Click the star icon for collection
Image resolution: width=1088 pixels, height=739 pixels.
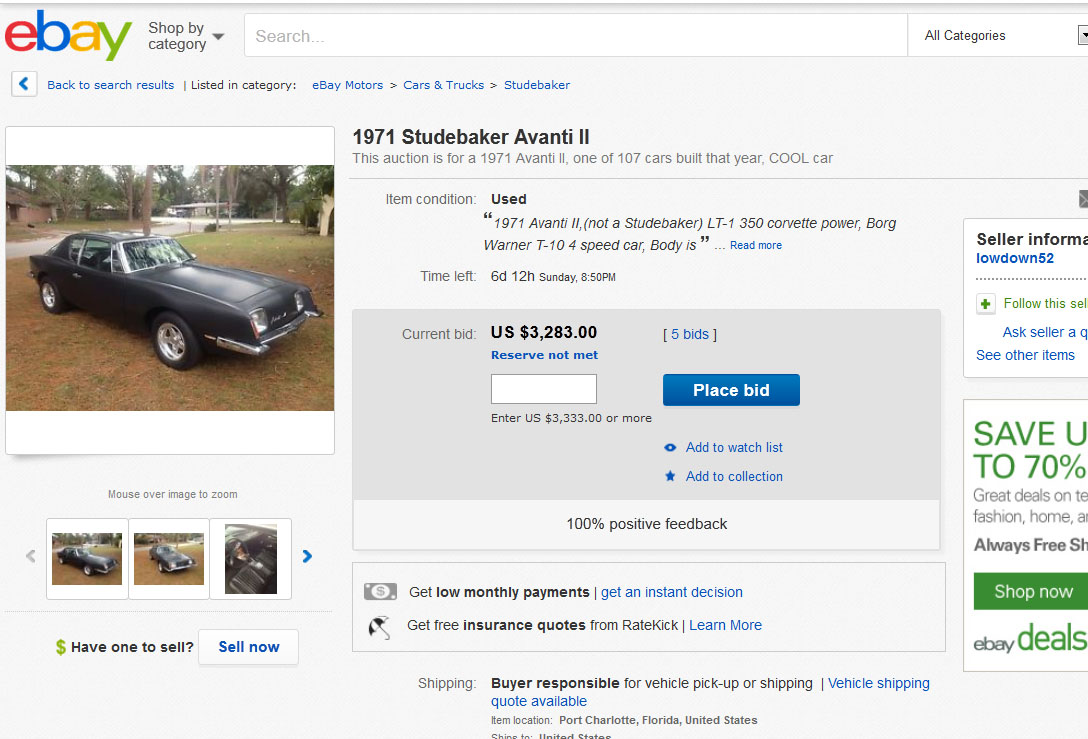coord(670,477)
